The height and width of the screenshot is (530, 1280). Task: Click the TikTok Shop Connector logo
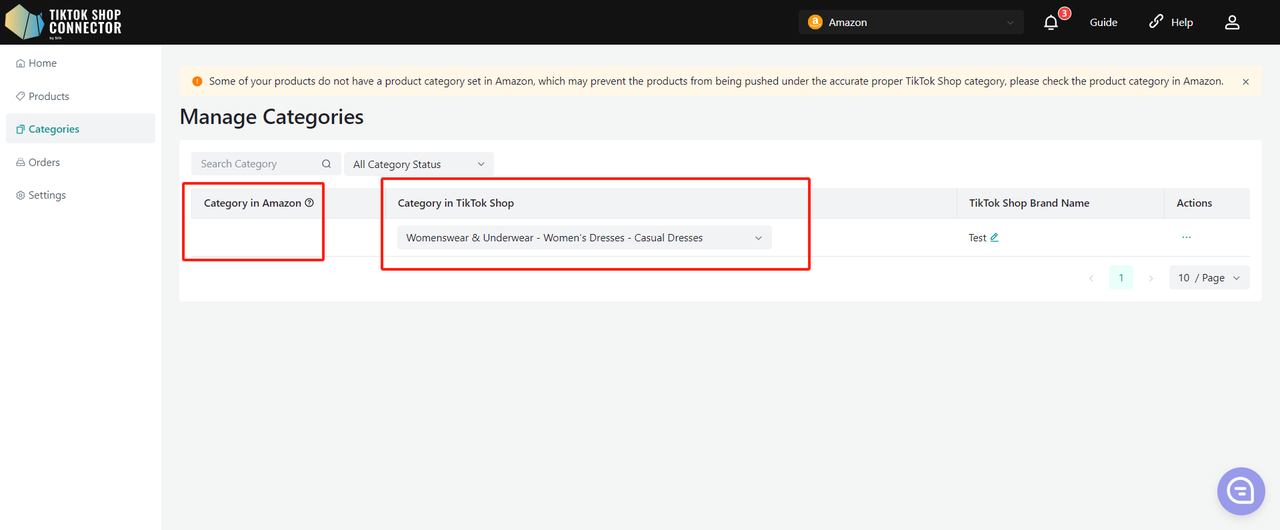[64, 21]
